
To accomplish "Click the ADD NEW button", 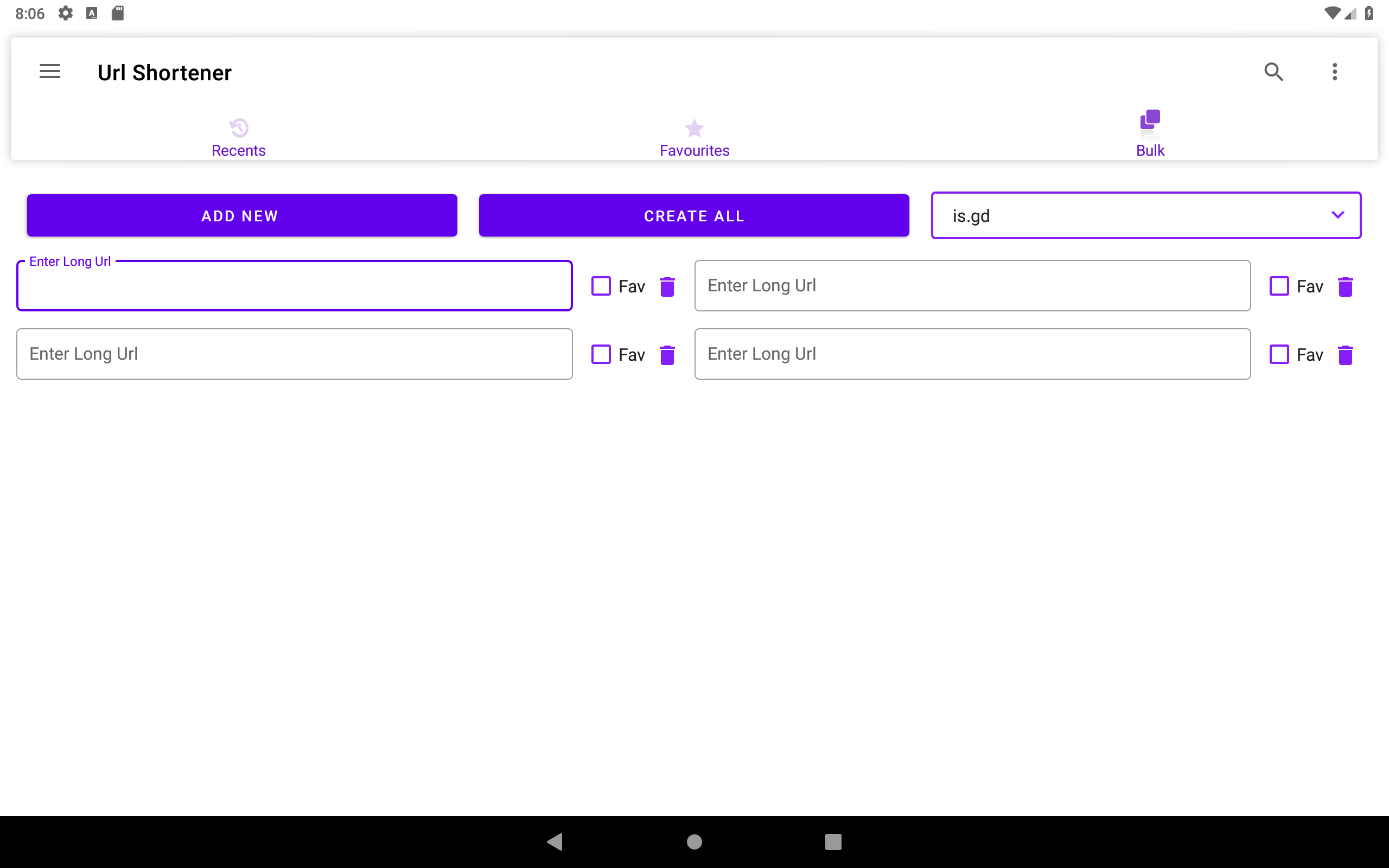I will (x=242, y=215).
